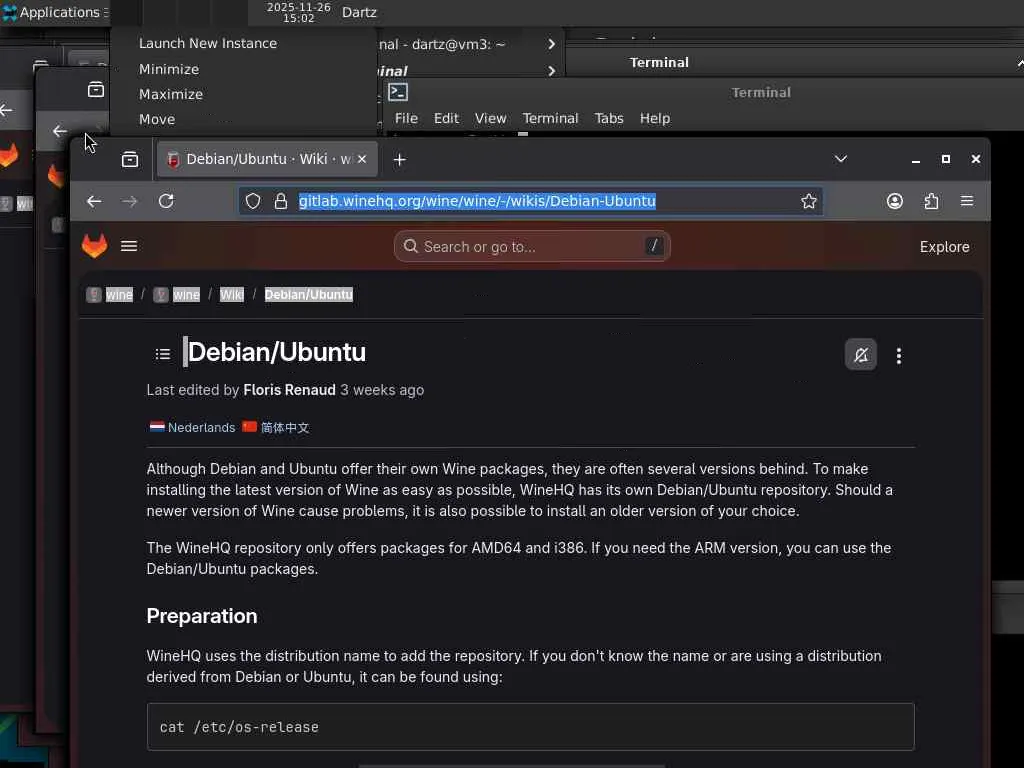Click the date and time clock

[298, 12]
